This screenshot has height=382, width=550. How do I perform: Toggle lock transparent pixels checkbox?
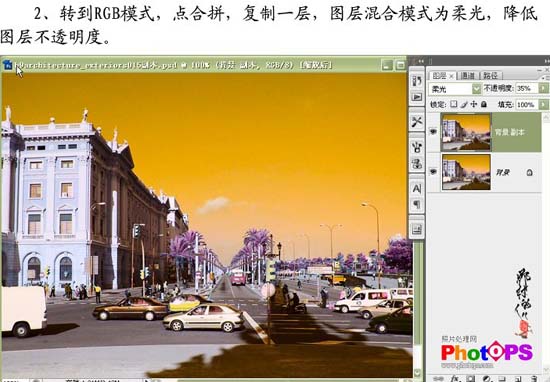coord(454,104)
